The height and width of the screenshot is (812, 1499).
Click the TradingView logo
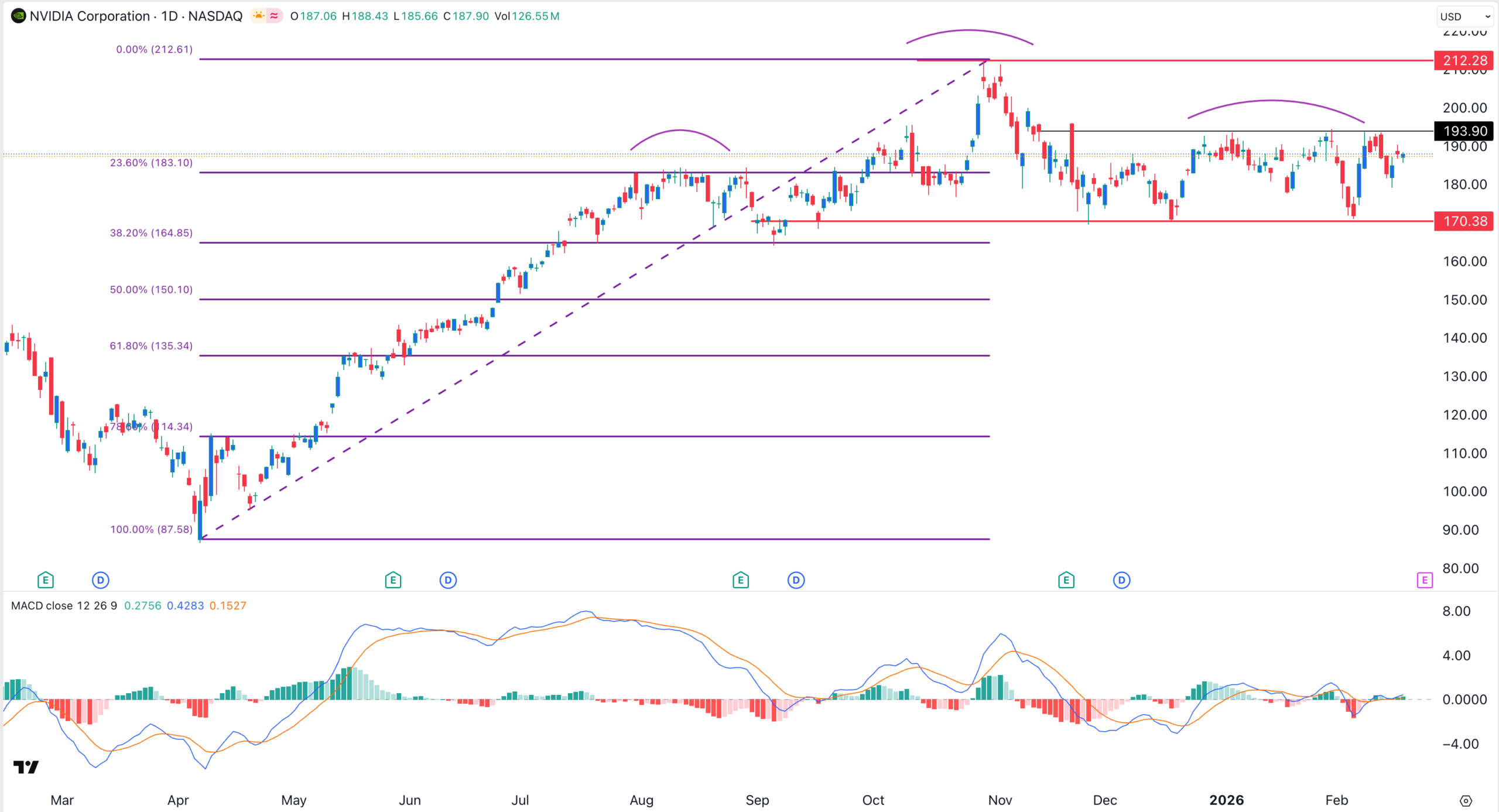pos(26,767)
